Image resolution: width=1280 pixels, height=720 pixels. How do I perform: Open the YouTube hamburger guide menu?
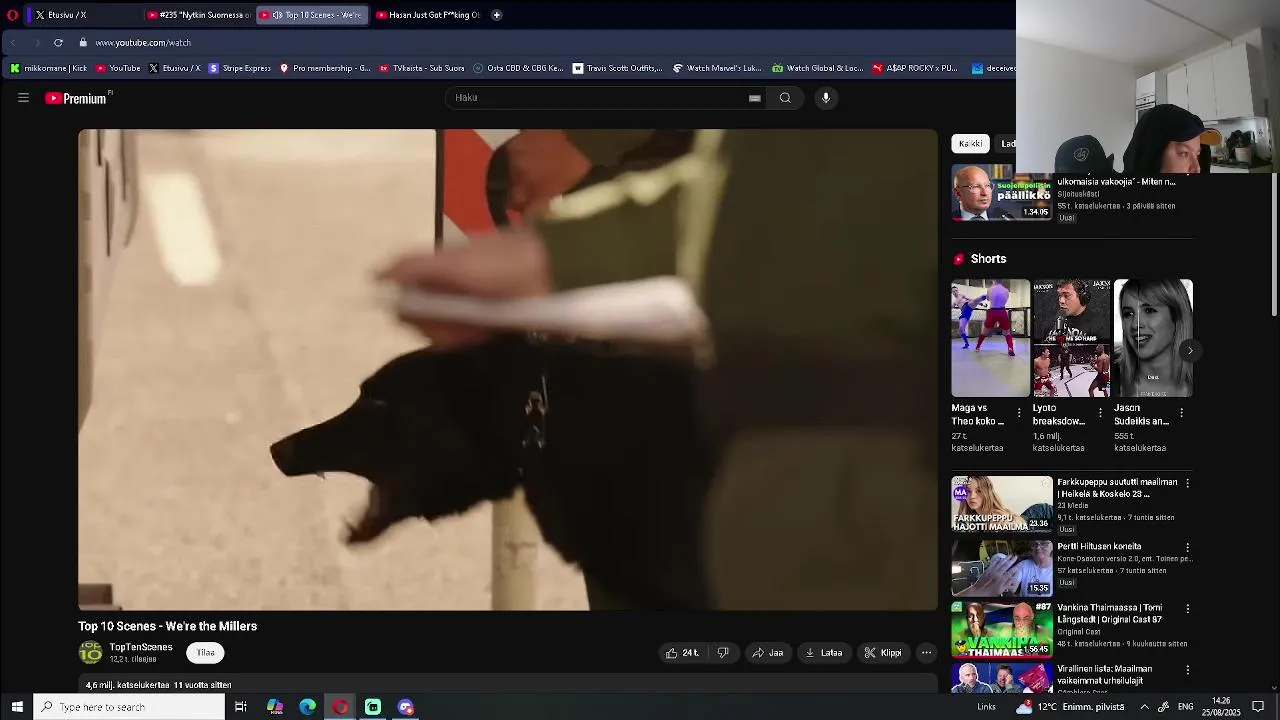coord(23,98)
